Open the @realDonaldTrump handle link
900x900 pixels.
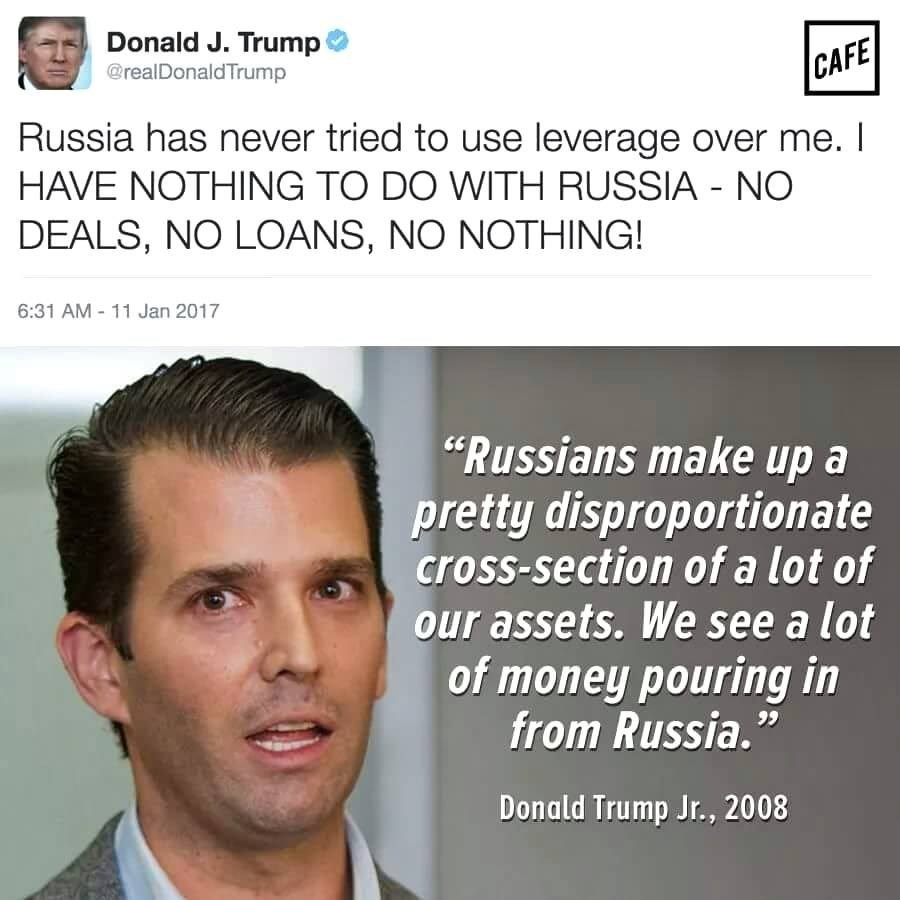pos(196,72)
